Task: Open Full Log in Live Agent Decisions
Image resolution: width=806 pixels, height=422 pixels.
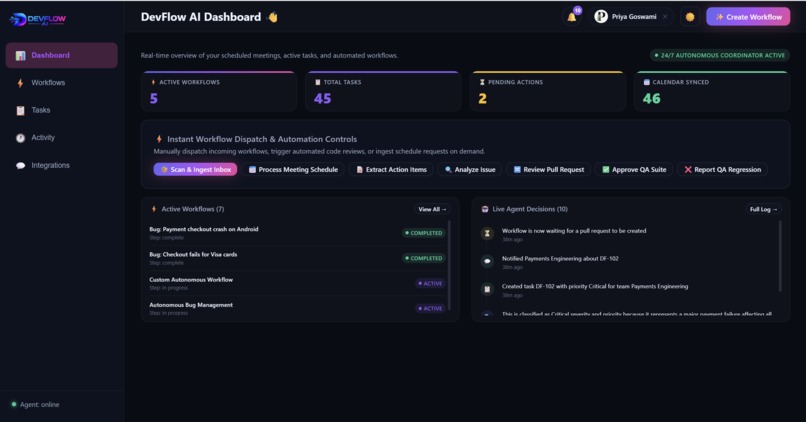Action: (x=763, y=209)
